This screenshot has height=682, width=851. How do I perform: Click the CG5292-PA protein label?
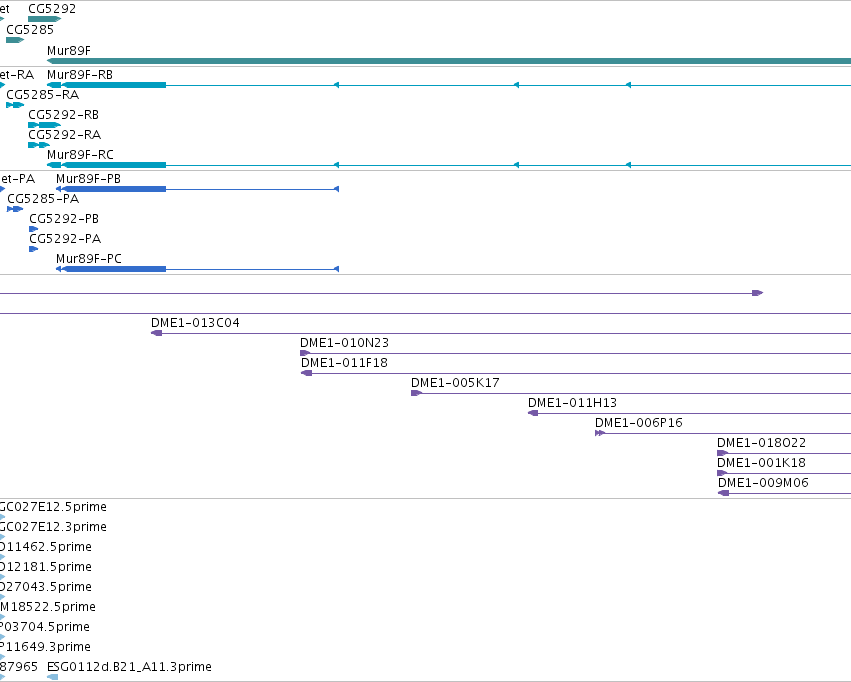65,239
